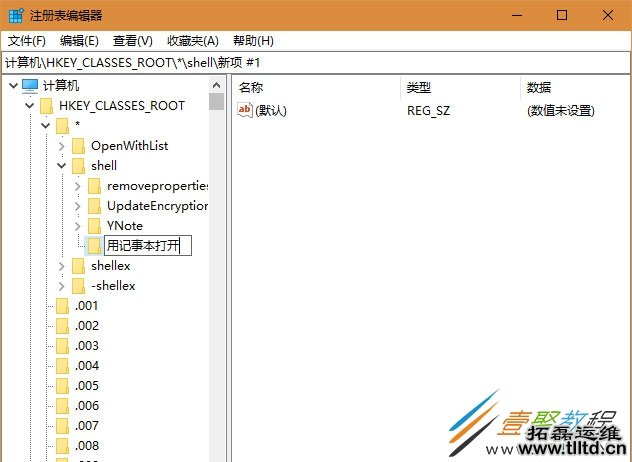632x462 pixels.
Task: Collapse the * key node
Action: point(46,125)
